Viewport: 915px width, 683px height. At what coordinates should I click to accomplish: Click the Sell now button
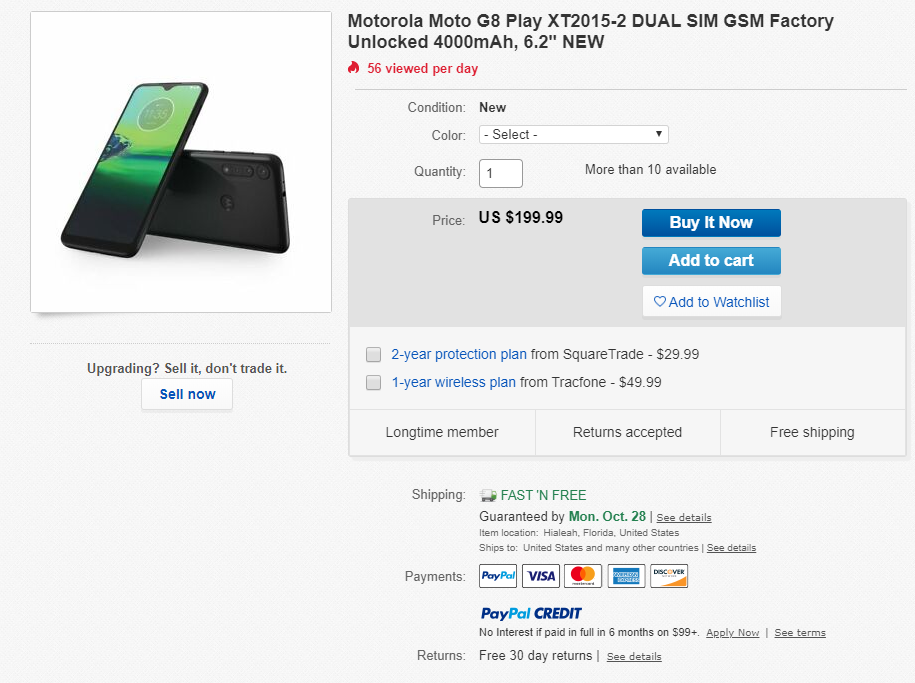click(x=186, y=394)
